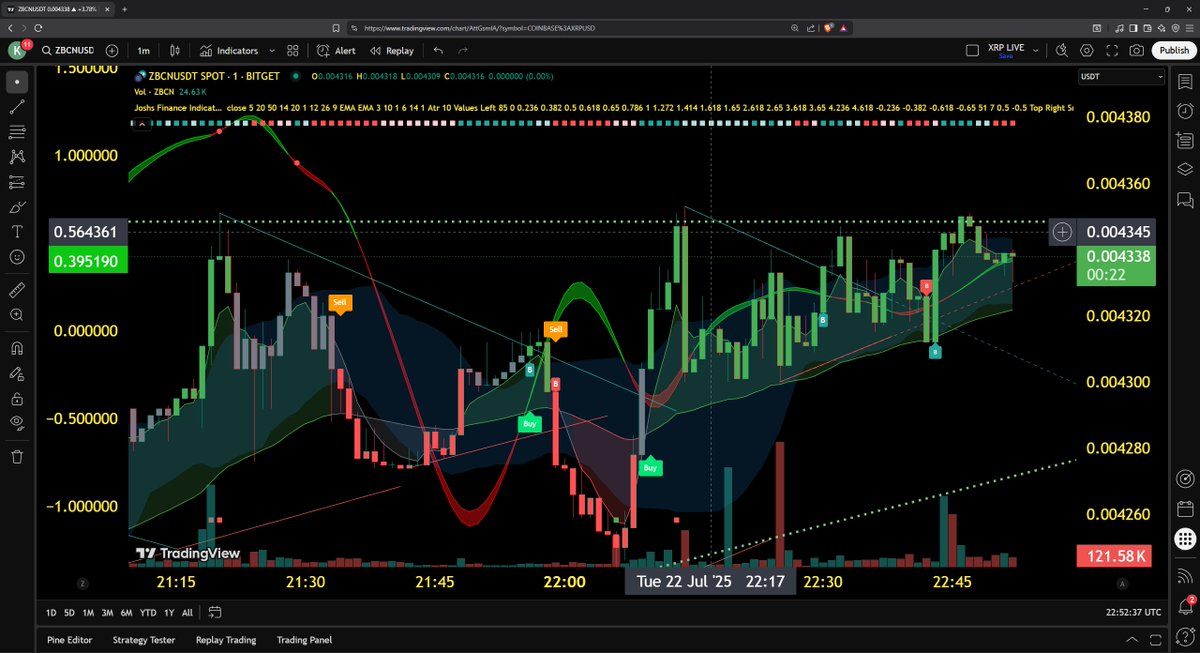Screen dimensions: 1200x653
Task: Click the browser address bar URL
Action: 480,28
